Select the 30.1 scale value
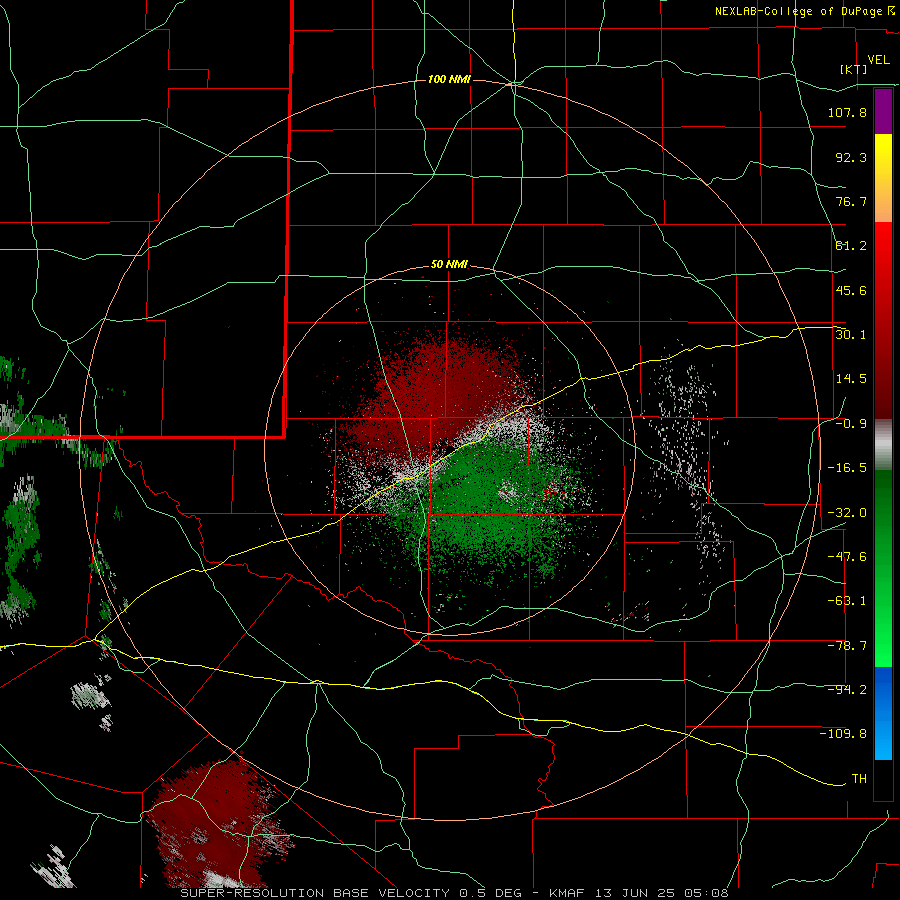 [851, 335]
